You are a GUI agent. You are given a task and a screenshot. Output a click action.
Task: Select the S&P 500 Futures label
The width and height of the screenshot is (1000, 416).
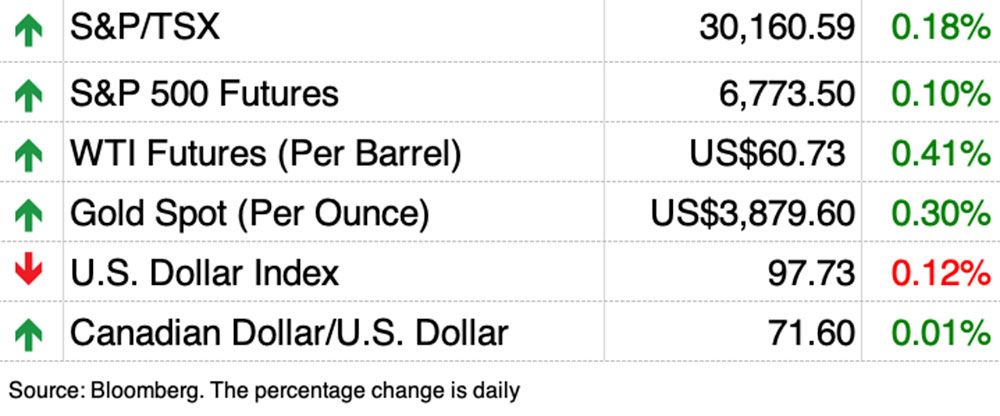click(x=204, y=94)
